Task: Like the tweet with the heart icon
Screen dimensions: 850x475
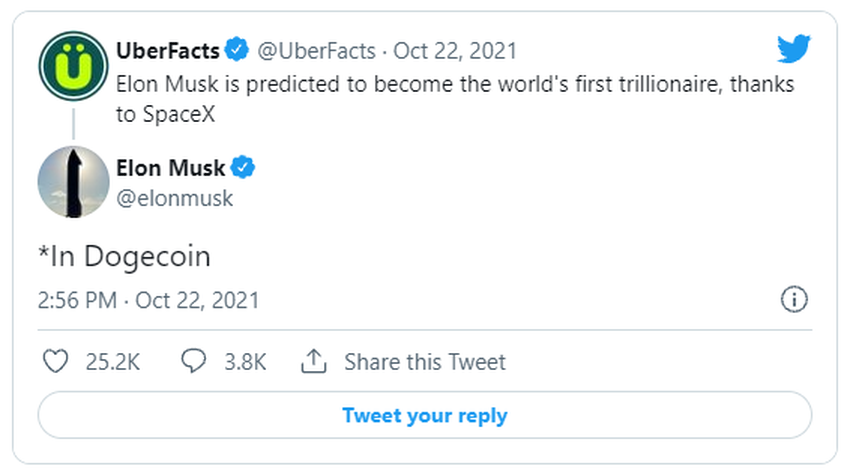Action: tap(58, 361)
